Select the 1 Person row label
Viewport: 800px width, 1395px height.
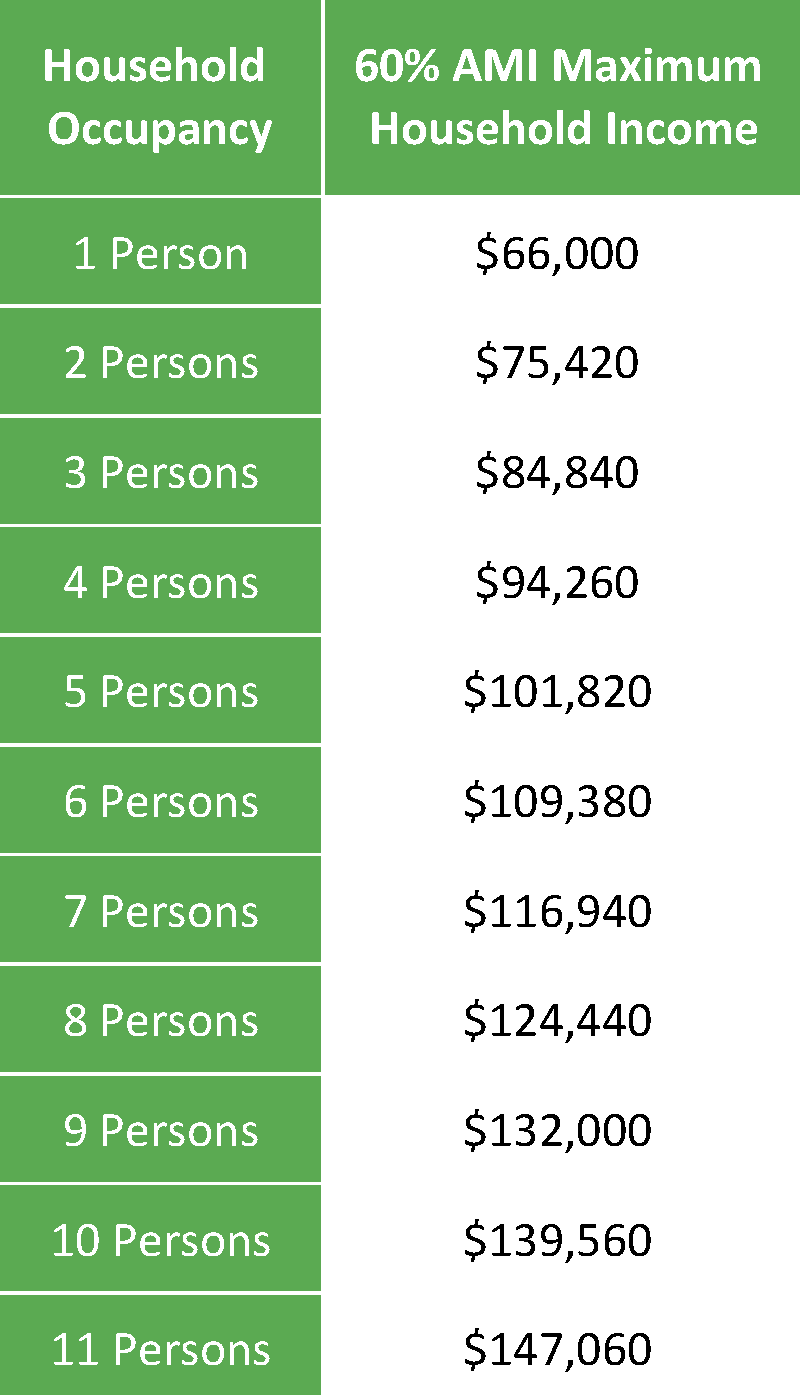pos(160,253)
